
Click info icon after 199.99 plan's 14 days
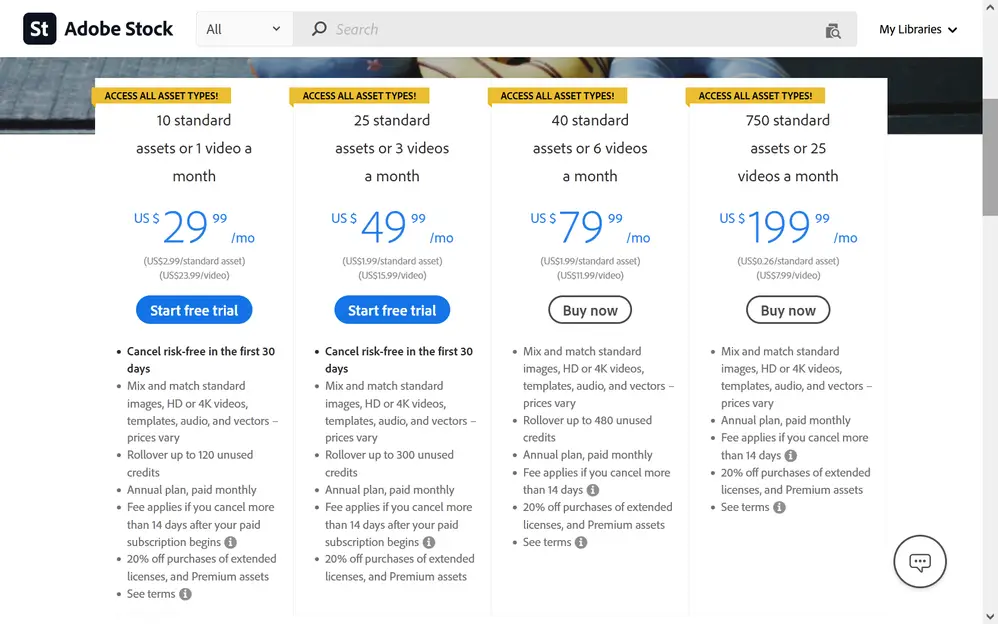tap(791, 455)
